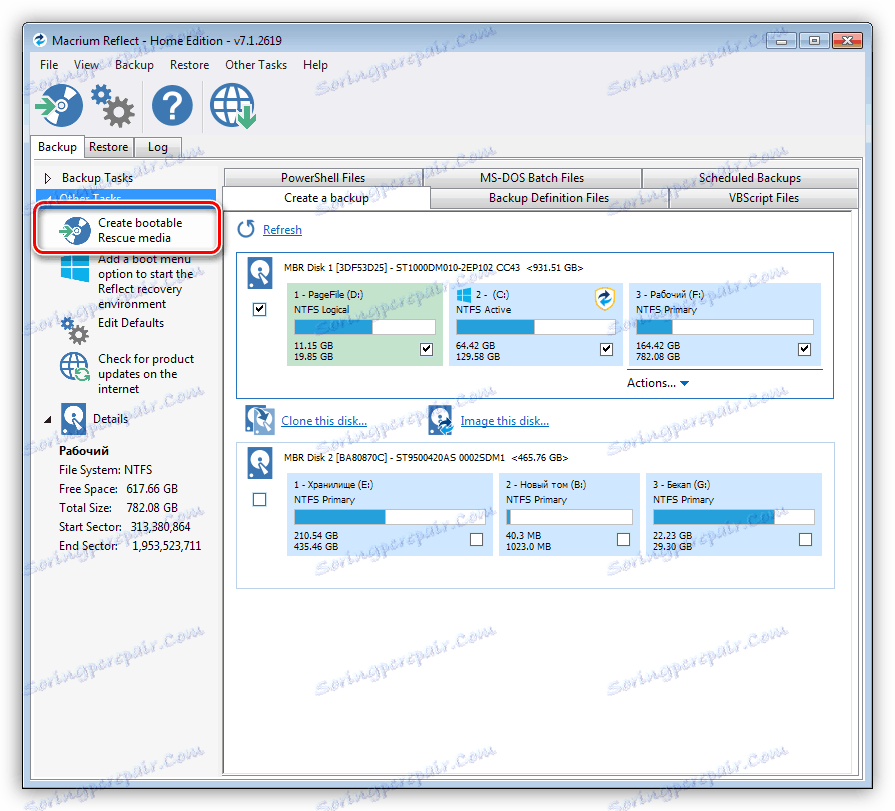
Task: Select the Create a backup tab
Action: click(x=326, y=198)
